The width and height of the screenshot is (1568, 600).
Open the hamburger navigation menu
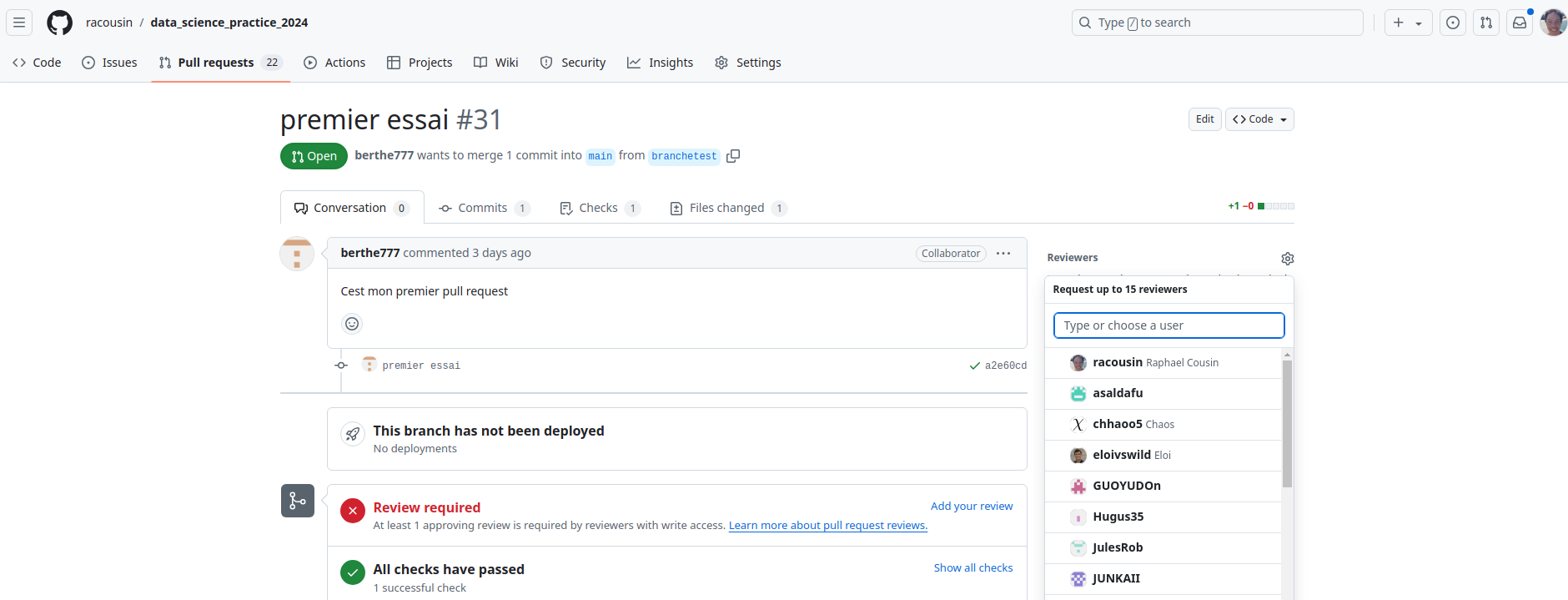coord(19,23)
